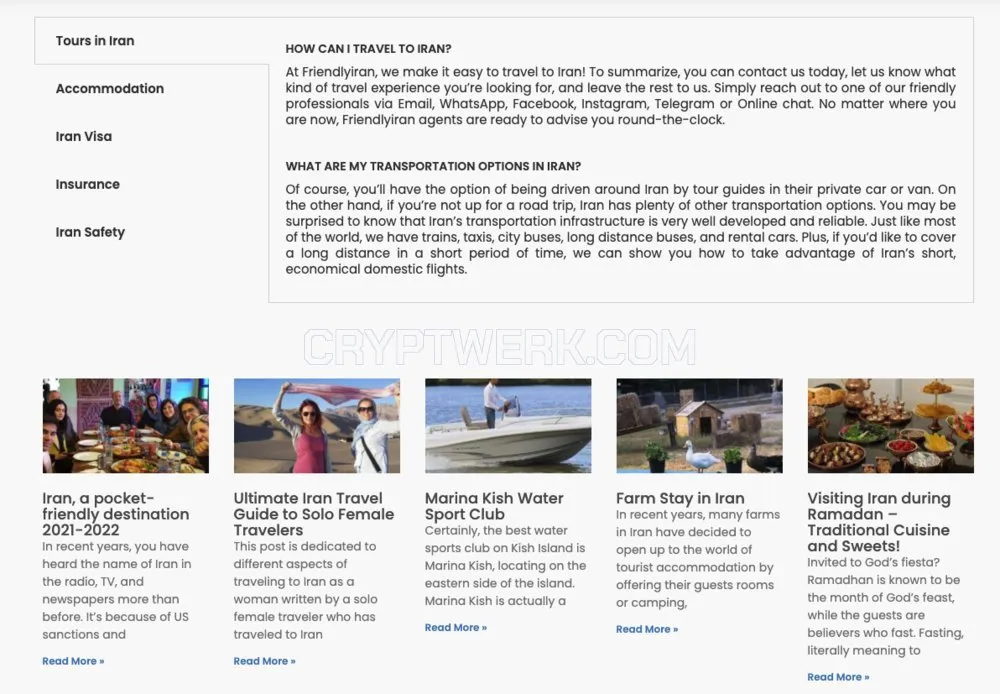This screenshot has height=694, width=1000.
Task: Click the paragraph beginning 'Of course, you'll have the option'
Action: 621,229
